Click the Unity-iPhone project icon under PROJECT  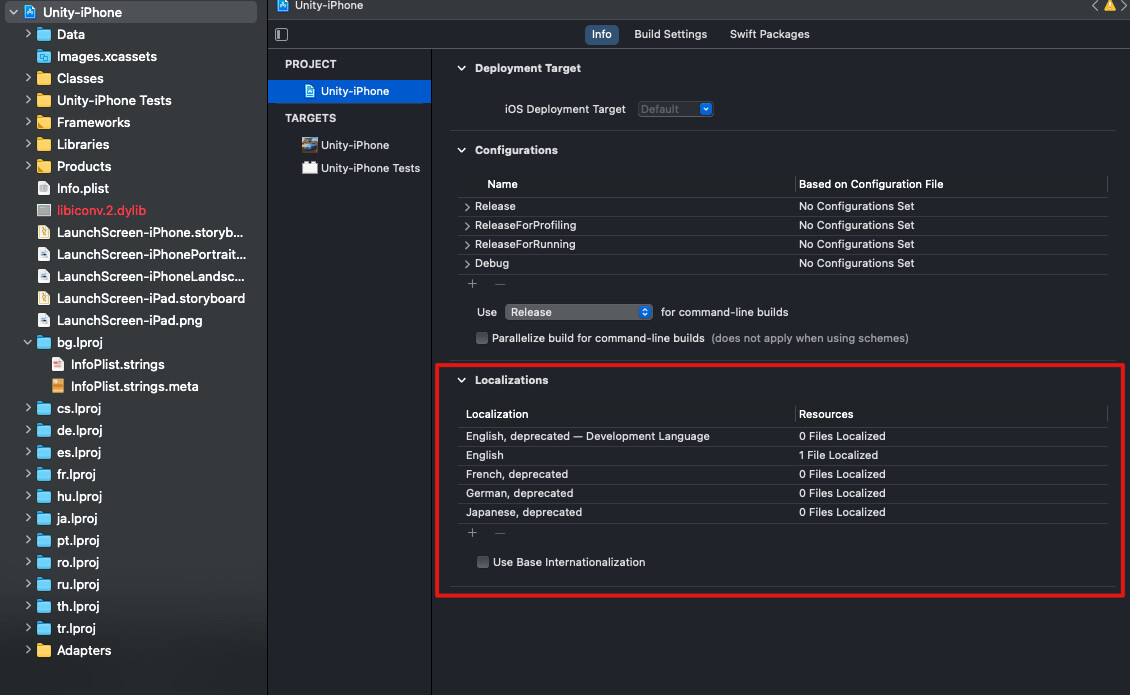[x=309, y=91]
